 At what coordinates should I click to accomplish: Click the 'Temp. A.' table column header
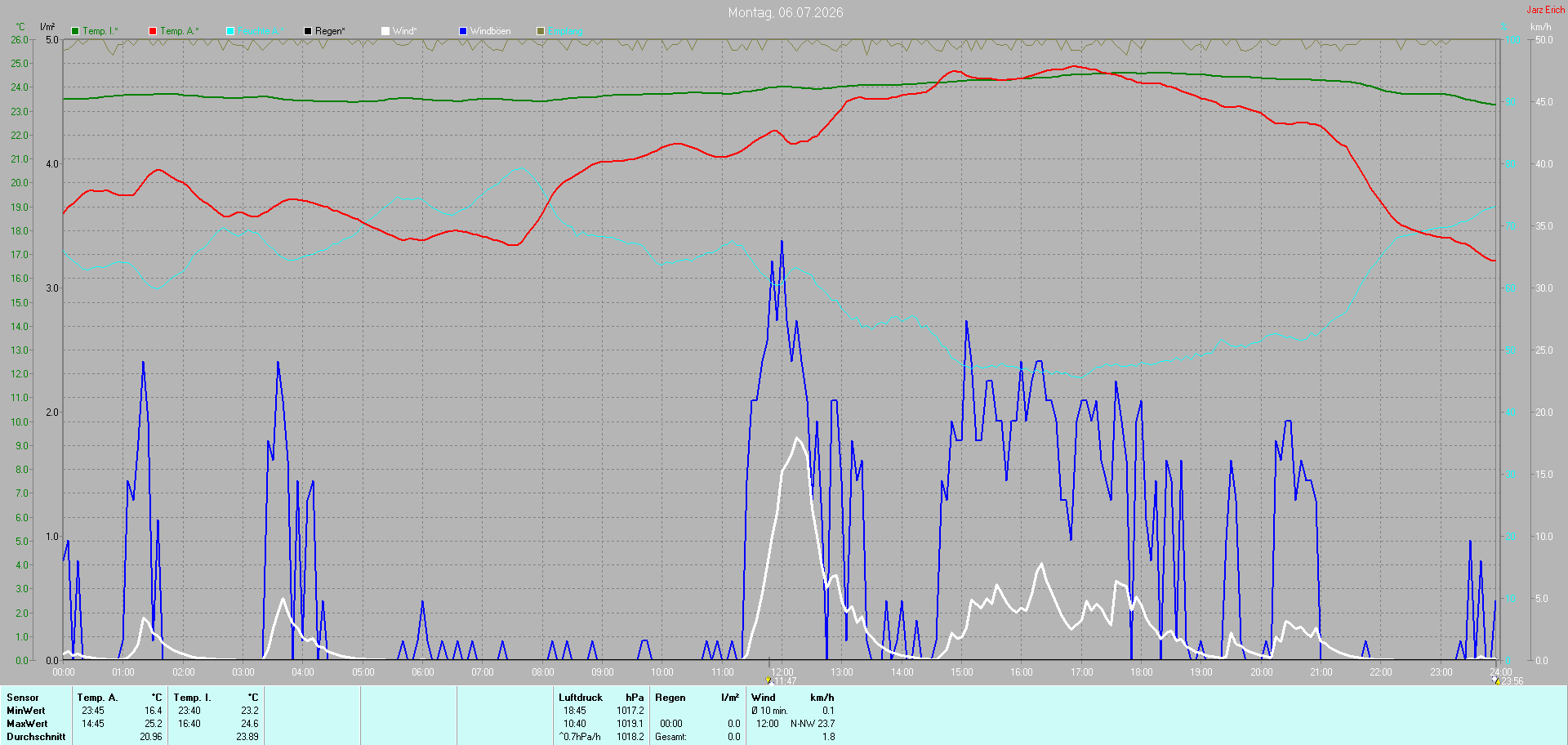click(x=98, y=698)
